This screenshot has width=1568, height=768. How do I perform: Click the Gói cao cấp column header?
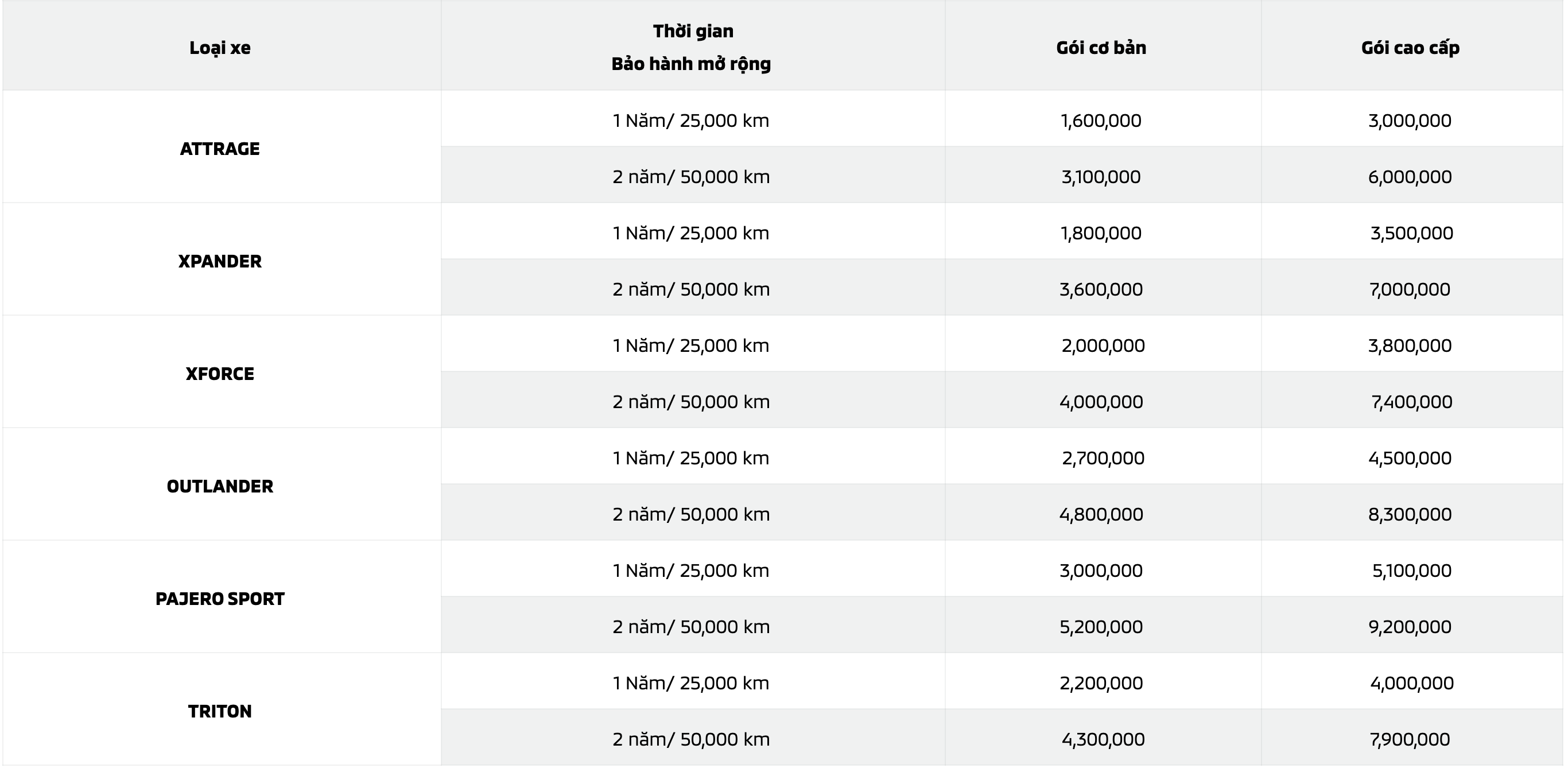(x=1410, y=48)
